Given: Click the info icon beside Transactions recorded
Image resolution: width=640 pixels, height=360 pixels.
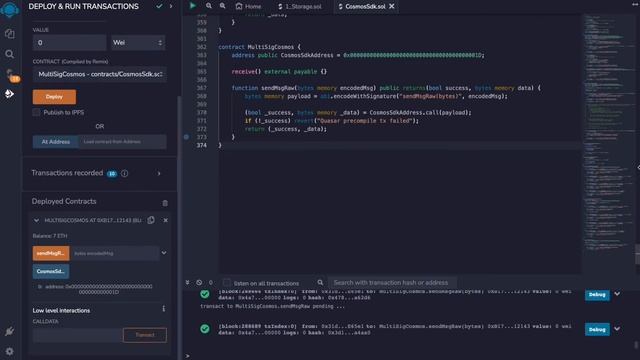Looking at the screenshot, I should pyautogui.click(x=124, y=173).
